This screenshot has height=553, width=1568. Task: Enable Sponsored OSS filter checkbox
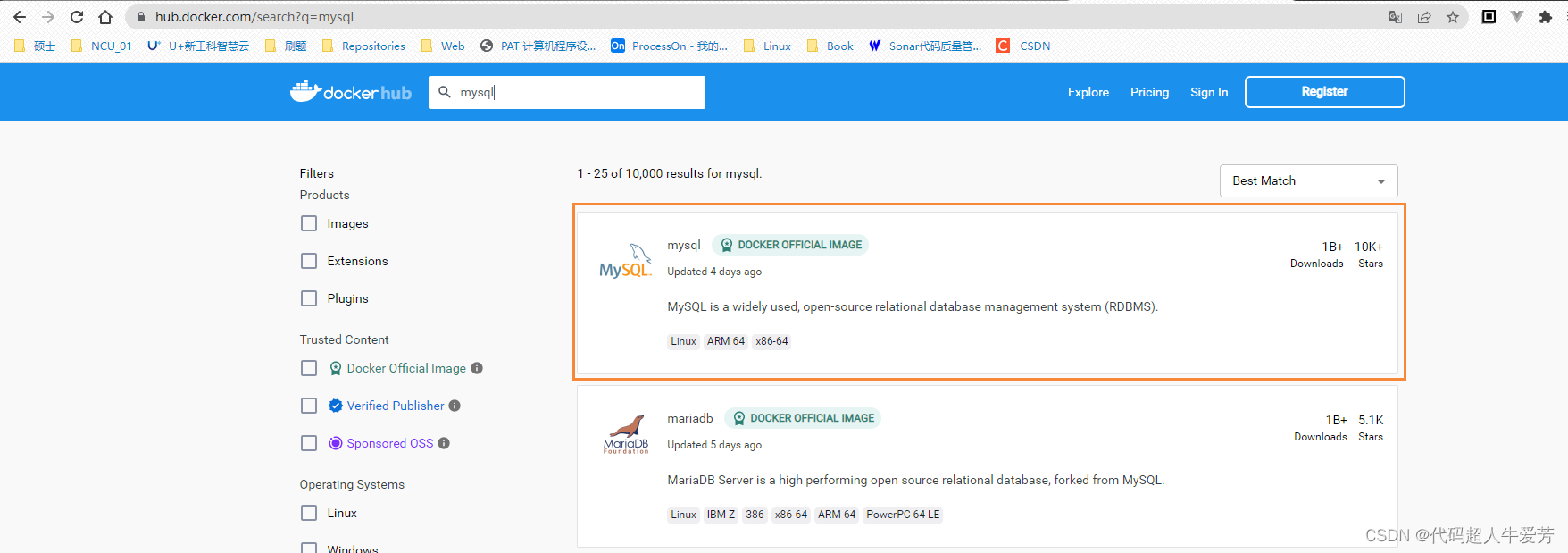[309, 443]
